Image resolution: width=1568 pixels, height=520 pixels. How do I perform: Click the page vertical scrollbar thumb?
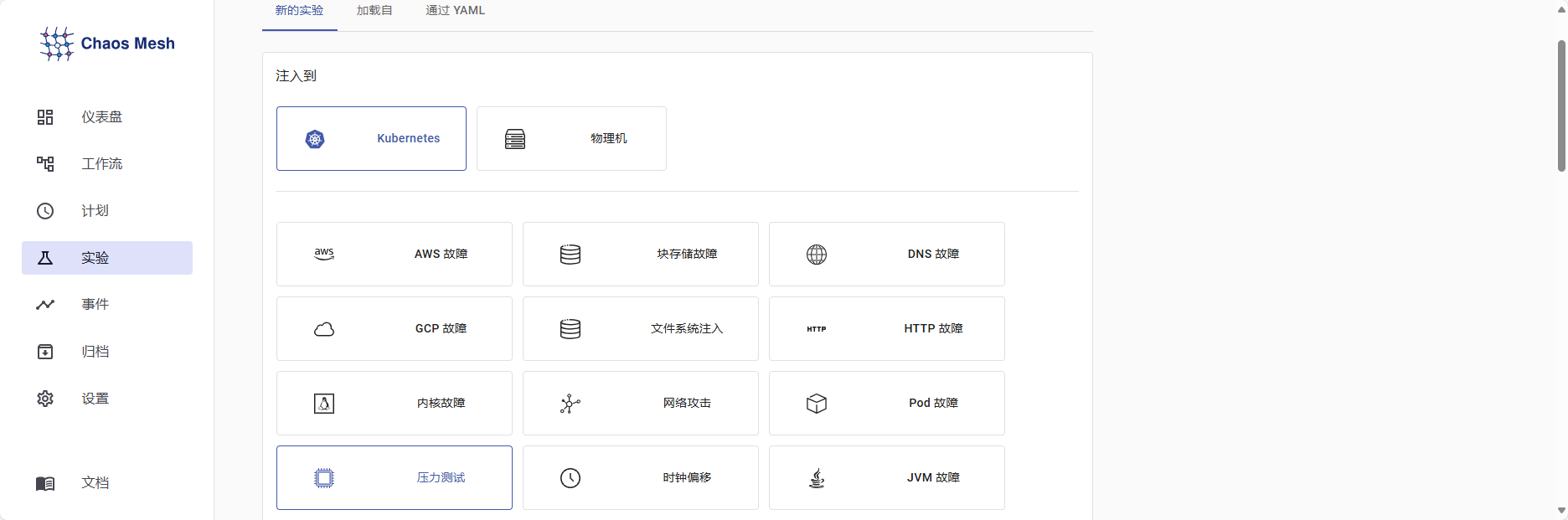click(1561, 106)
